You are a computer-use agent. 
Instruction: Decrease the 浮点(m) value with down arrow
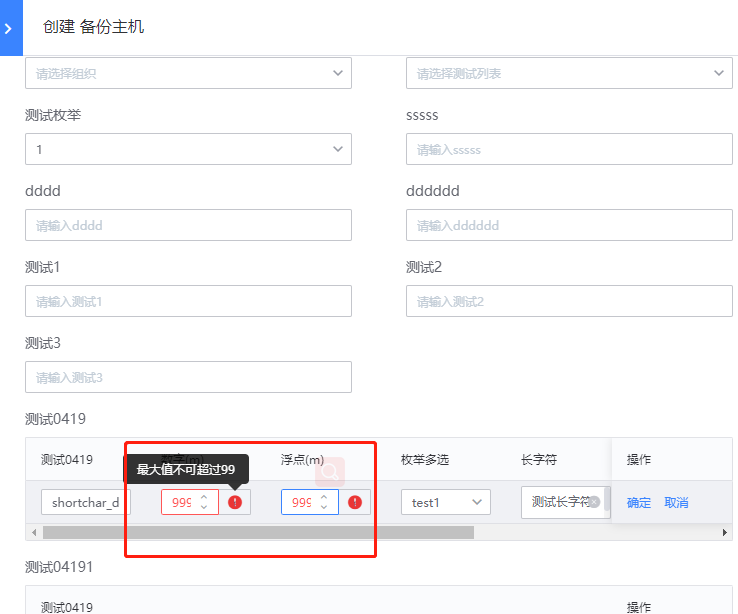point(324,507)
